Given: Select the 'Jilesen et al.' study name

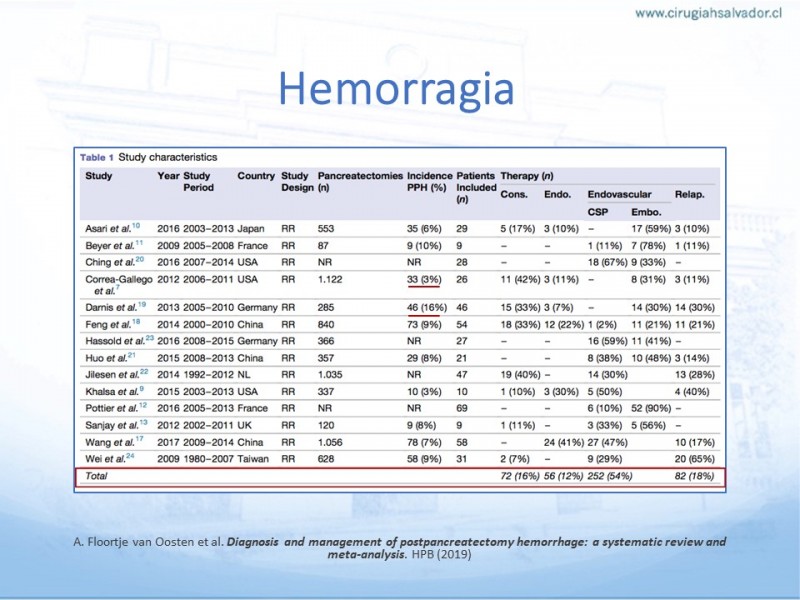Looking at the screenshot, I should 112,374.
